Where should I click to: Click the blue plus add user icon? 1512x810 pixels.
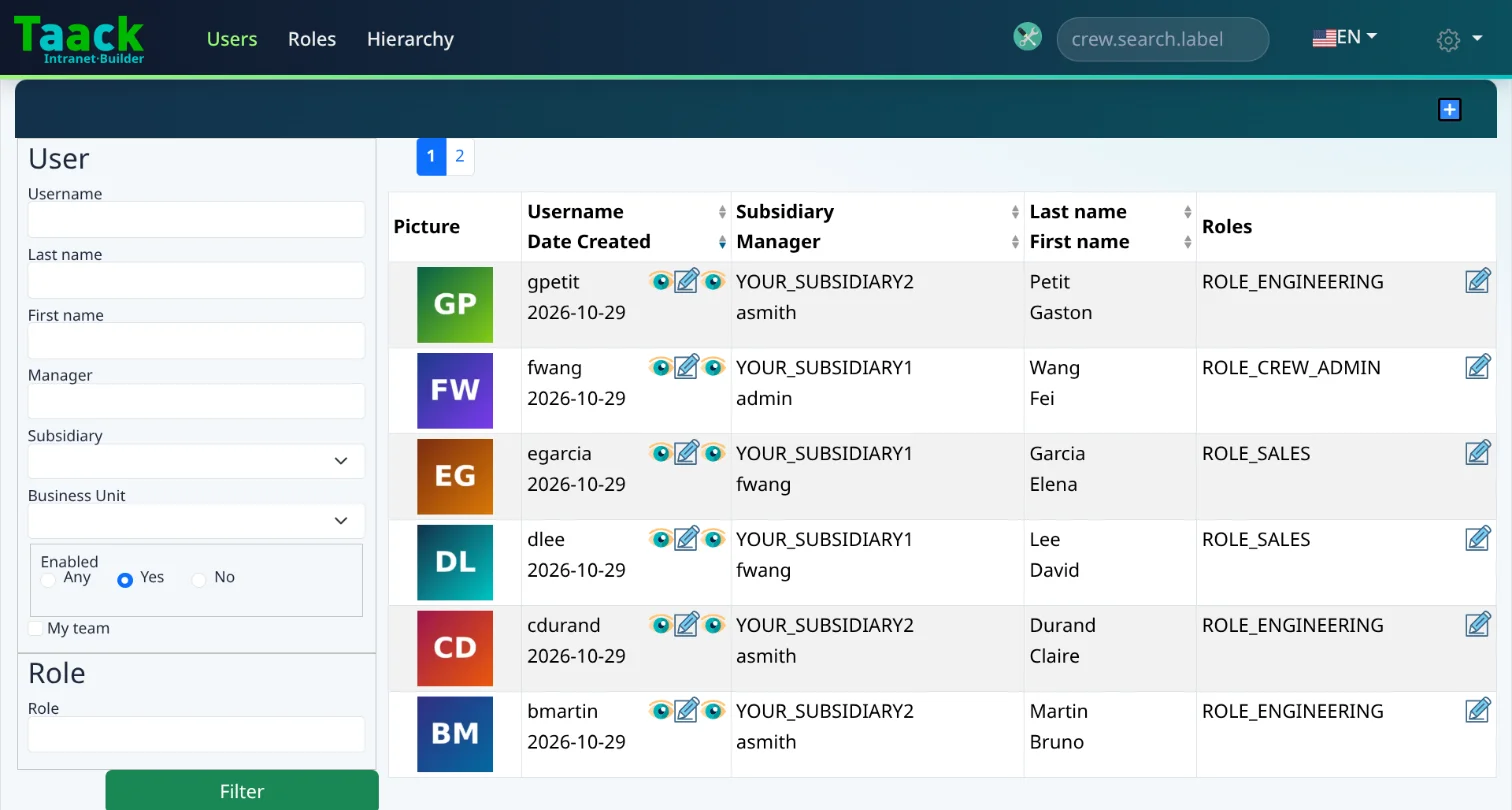click(1449, 109)
